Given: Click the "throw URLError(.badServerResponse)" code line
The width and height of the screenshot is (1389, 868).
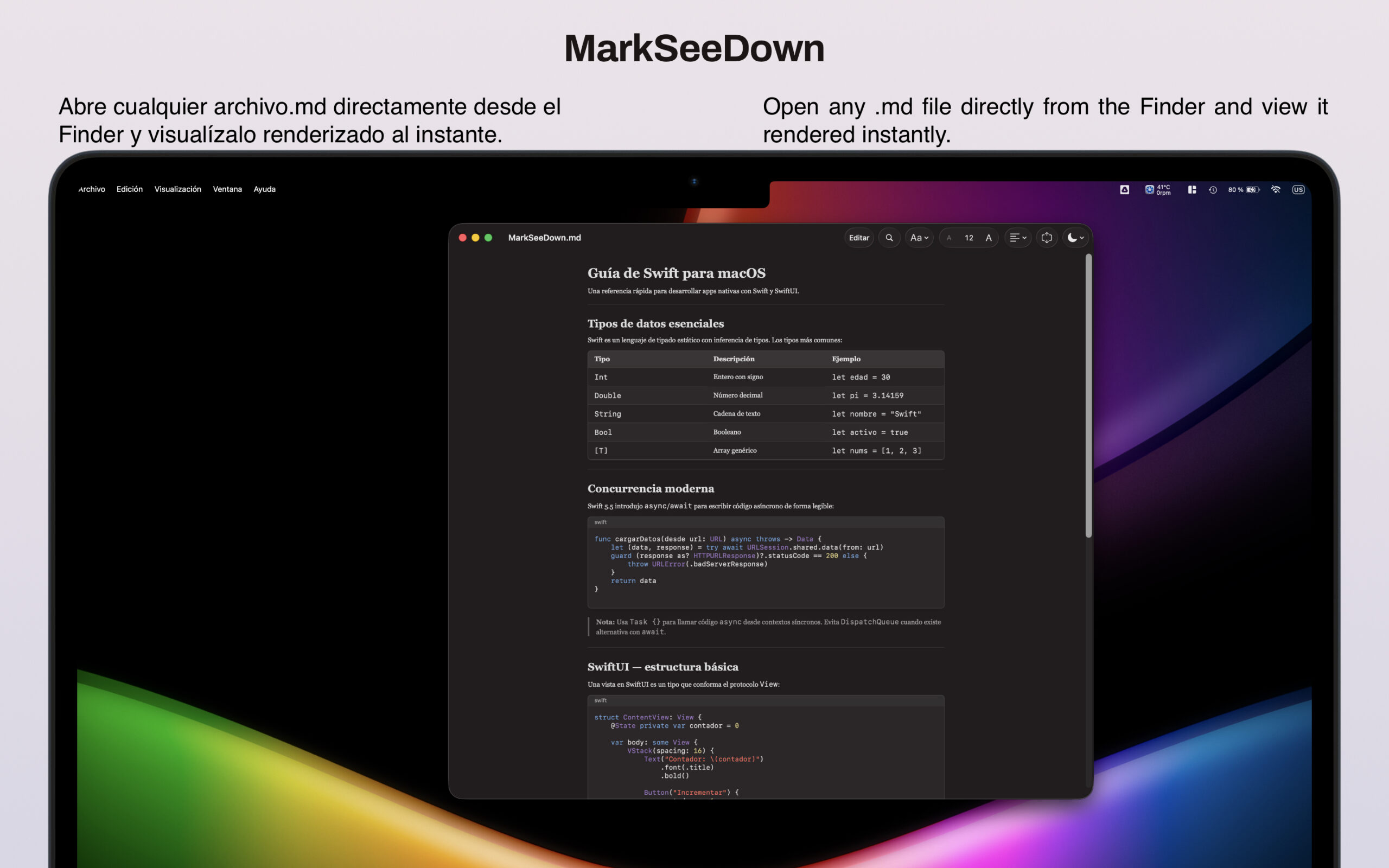Looking at the screenshot, I should point(697,564).
